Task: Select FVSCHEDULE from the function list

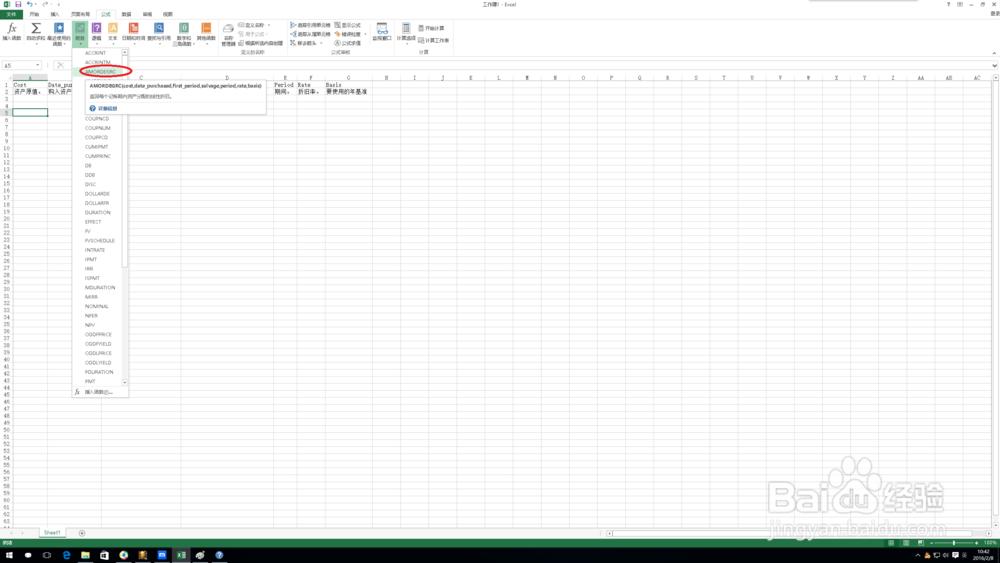Action: coord(99,240)
